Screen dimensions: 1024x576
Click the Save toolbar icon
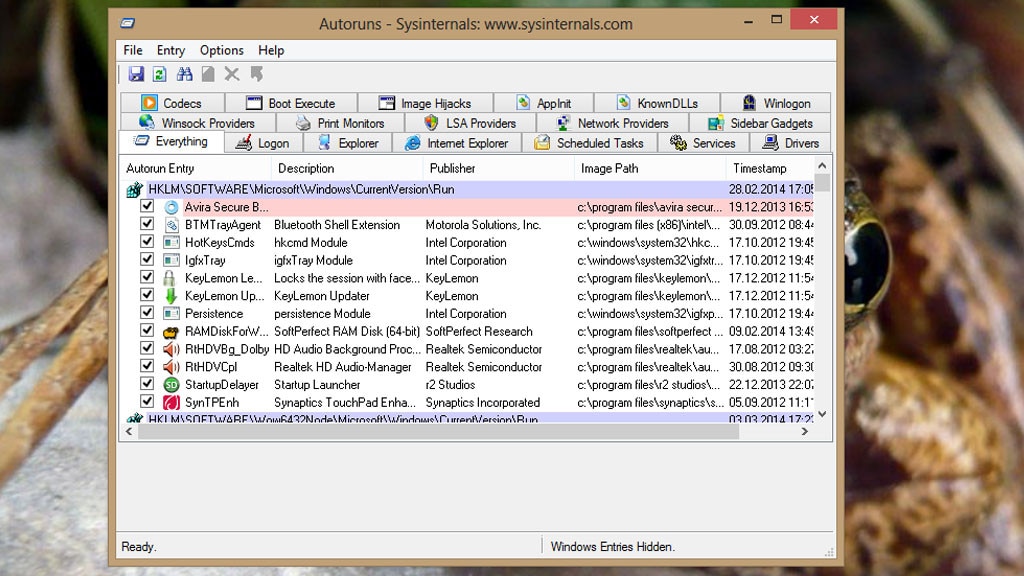coord(136,74)
